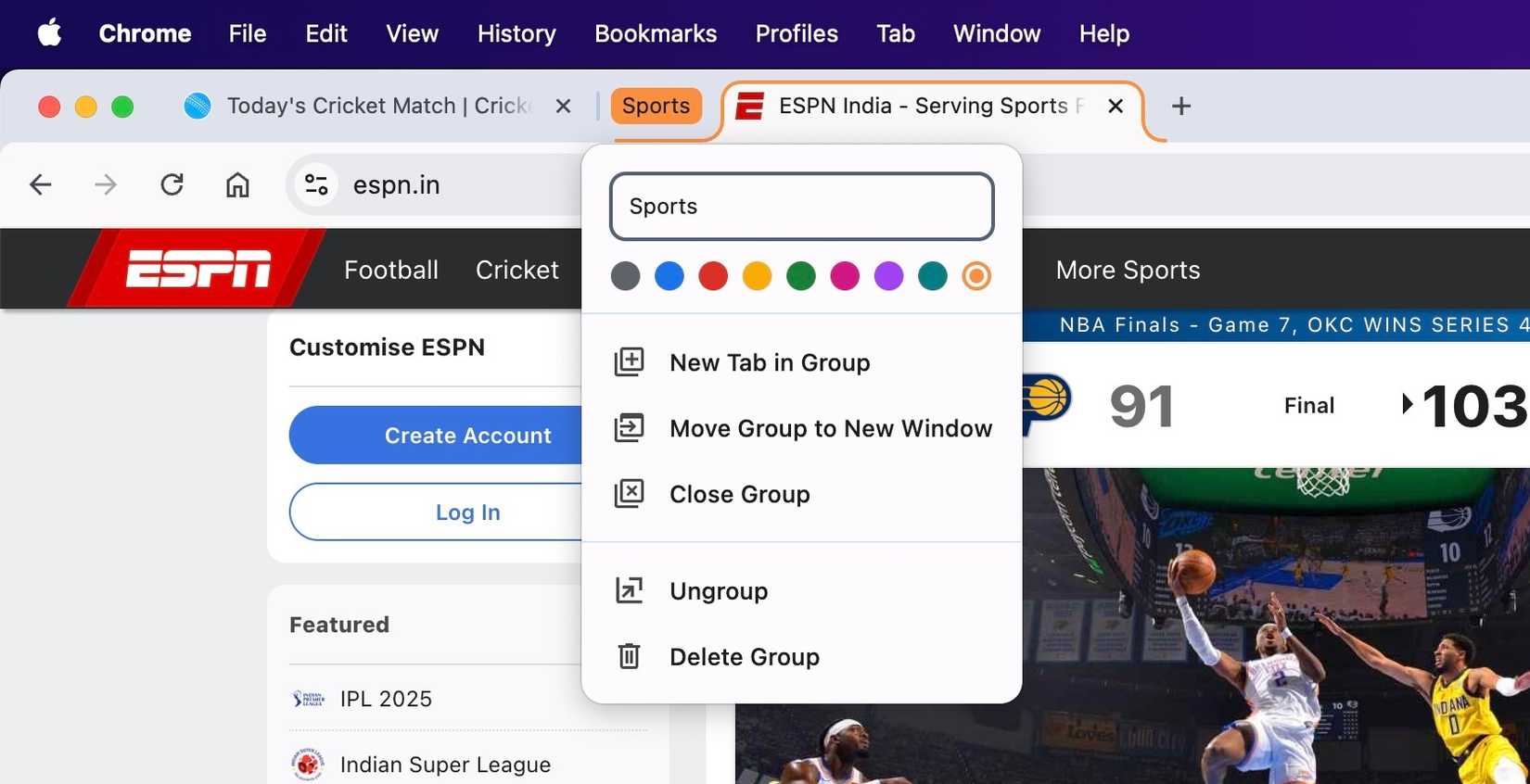Click the Indian Super League logo
The height and width of the screenshot is (784, 1530).
click(308, 765)
